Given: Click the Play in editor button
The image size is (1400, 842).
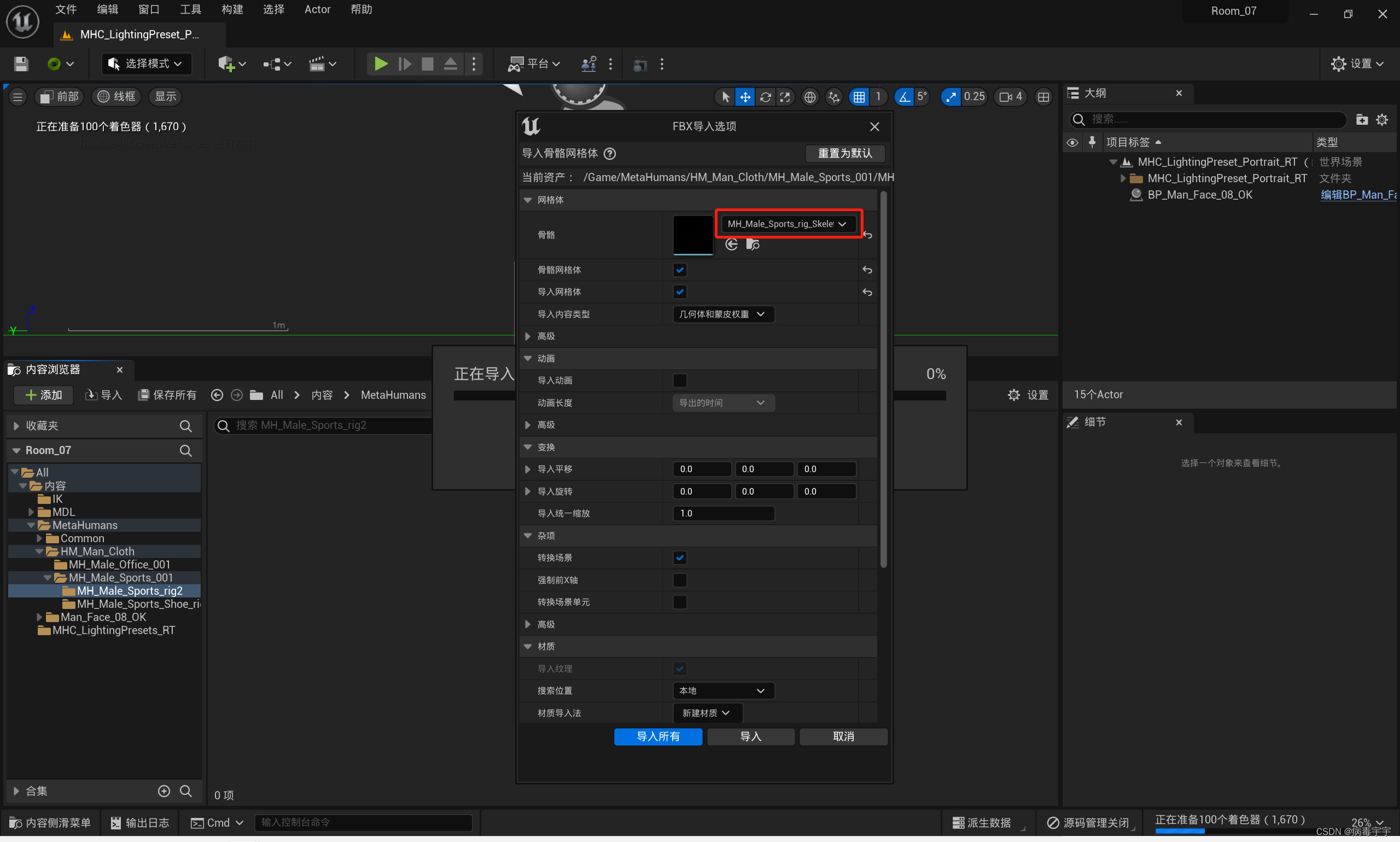Looking at the screenshot, I should pos(381,64).
